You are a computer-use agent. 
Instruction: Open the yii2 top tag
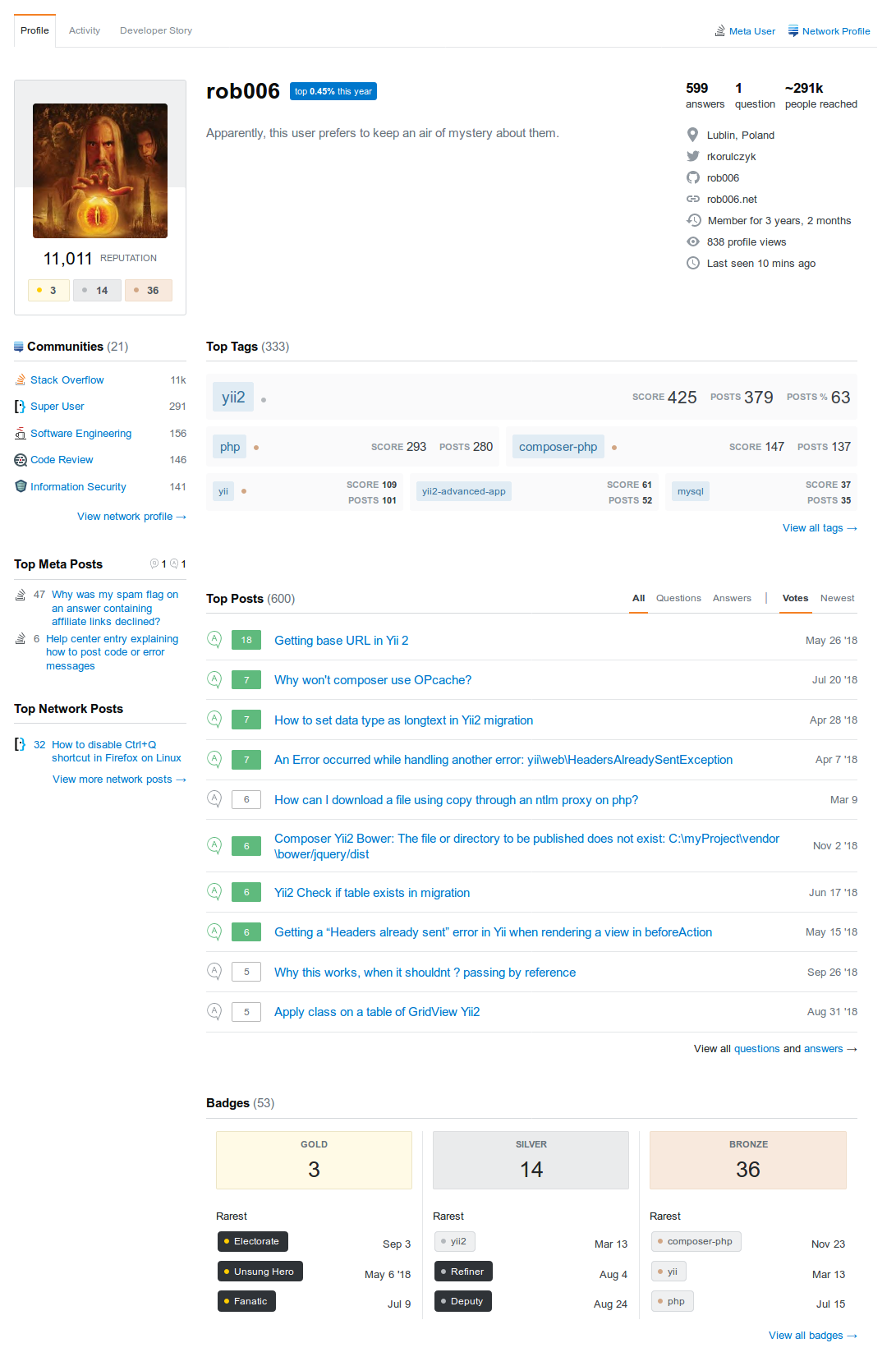[x=233, y=398]
